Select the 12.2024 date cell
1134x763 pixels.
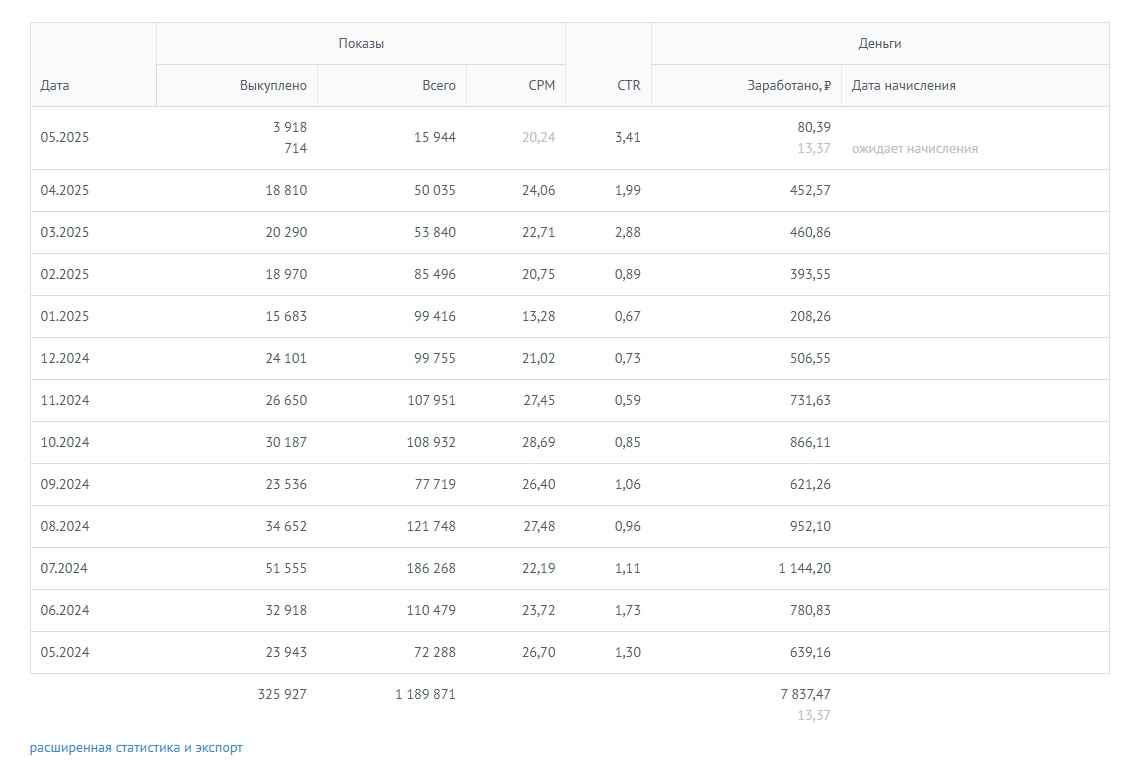(x=65, y=358)
